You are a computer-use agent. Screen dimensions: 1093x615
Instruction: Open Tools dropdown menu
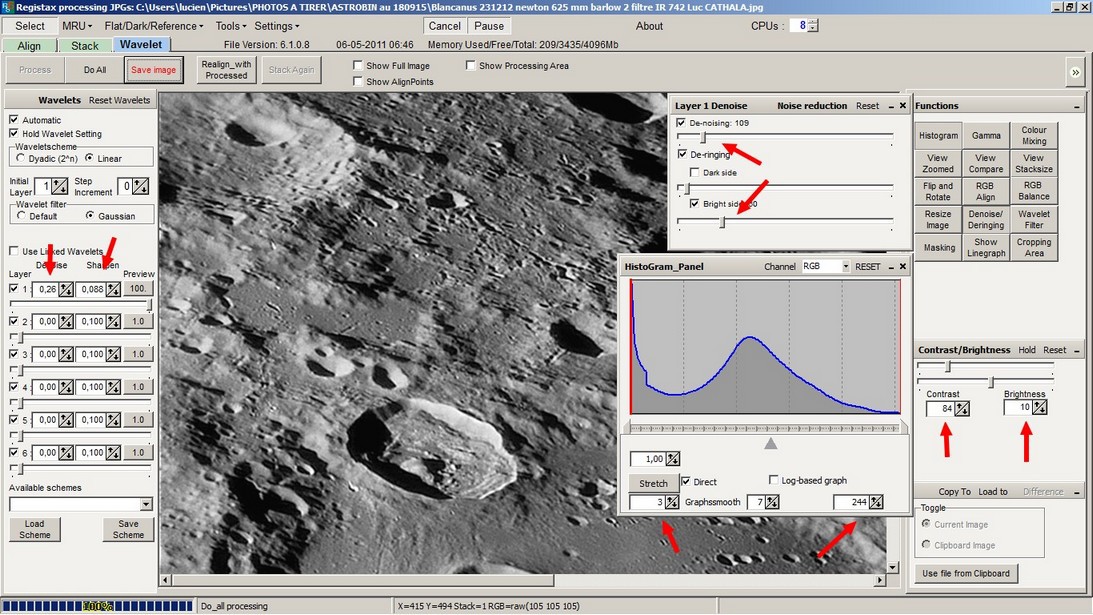(231, 26)
